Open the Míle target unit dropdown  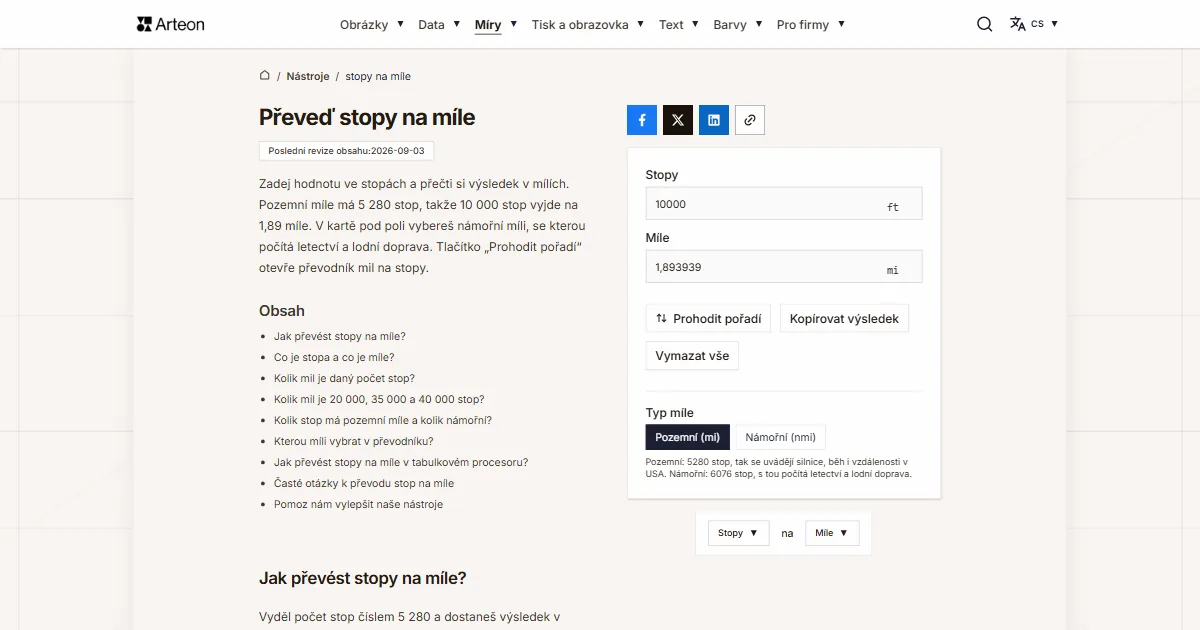[x=832, y=533]
